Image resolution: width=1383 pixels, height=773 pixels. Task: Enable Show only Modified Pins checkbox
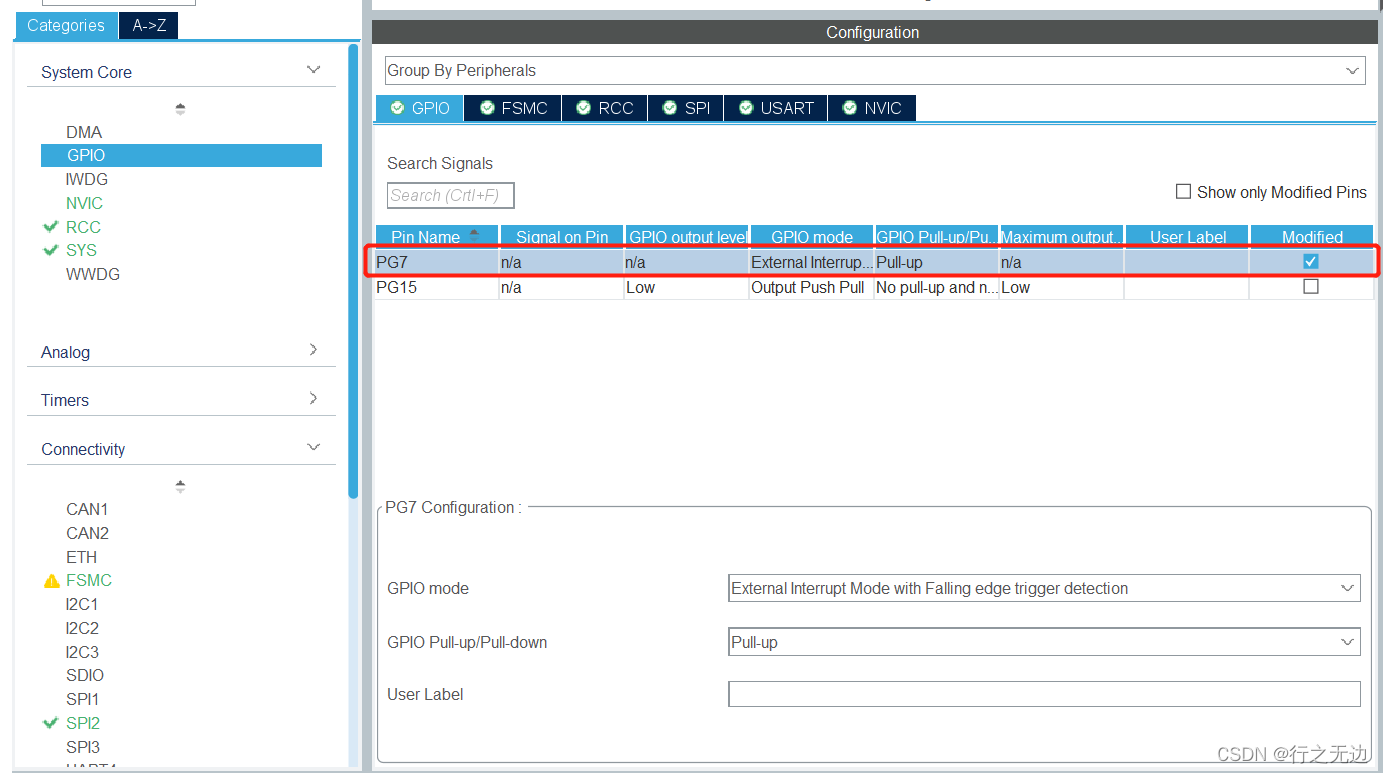pos(1184,191)
